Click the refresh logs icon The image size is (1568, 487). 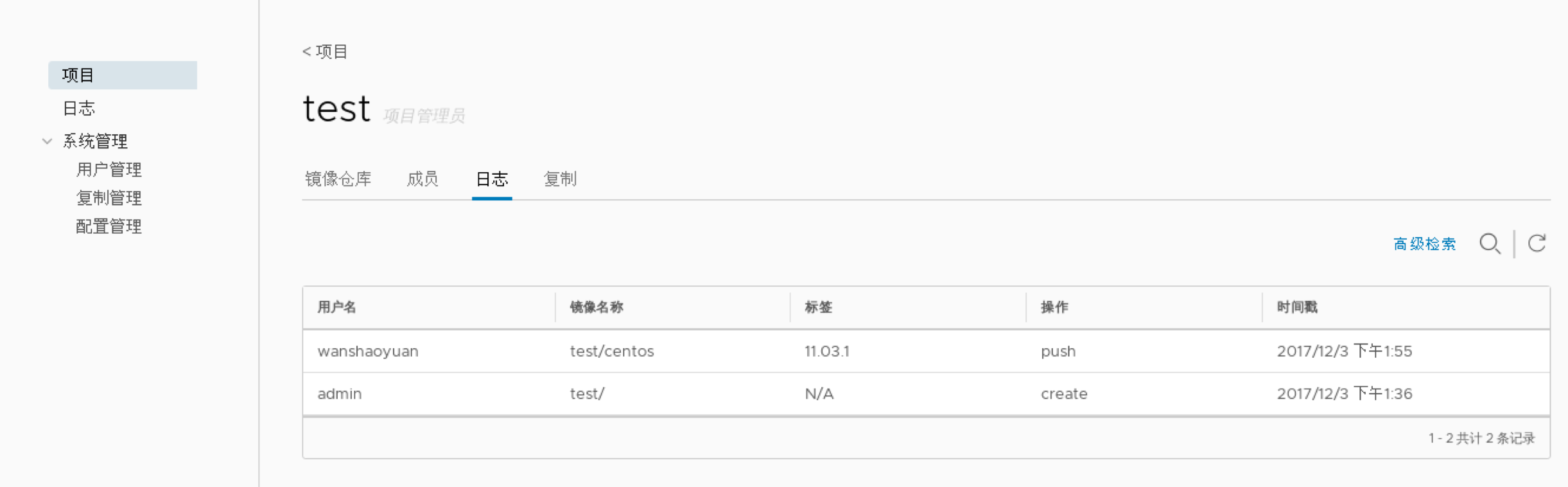coord(1537,243)
